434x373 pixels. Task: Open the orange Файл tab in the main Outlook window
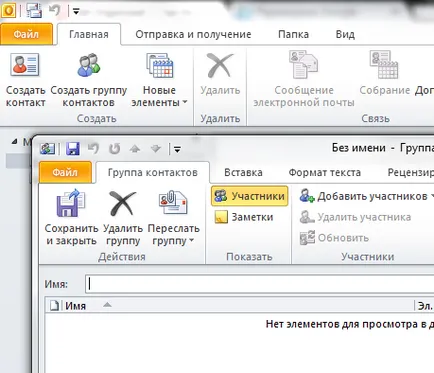coord(26,34)
